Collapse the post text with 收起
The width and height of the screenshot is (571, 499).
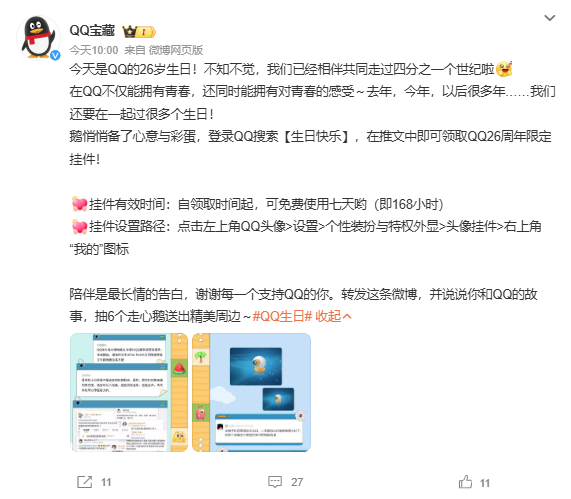pyautogui.click(x=333, y=316)
